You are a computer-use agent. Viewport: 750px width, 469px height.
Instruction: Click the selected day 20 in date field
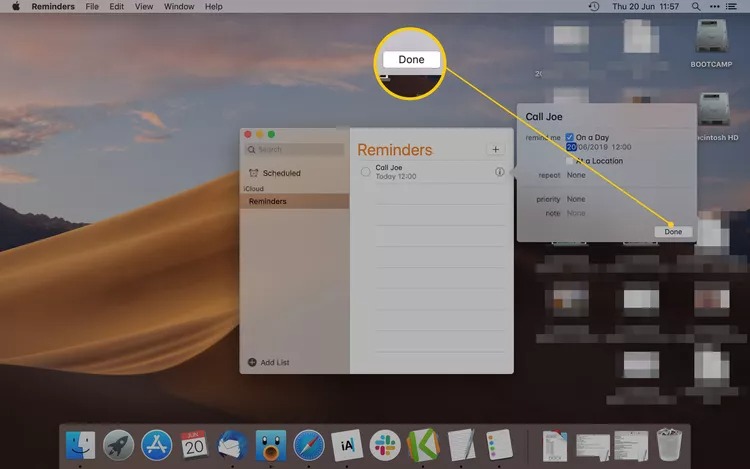(571, 147)
